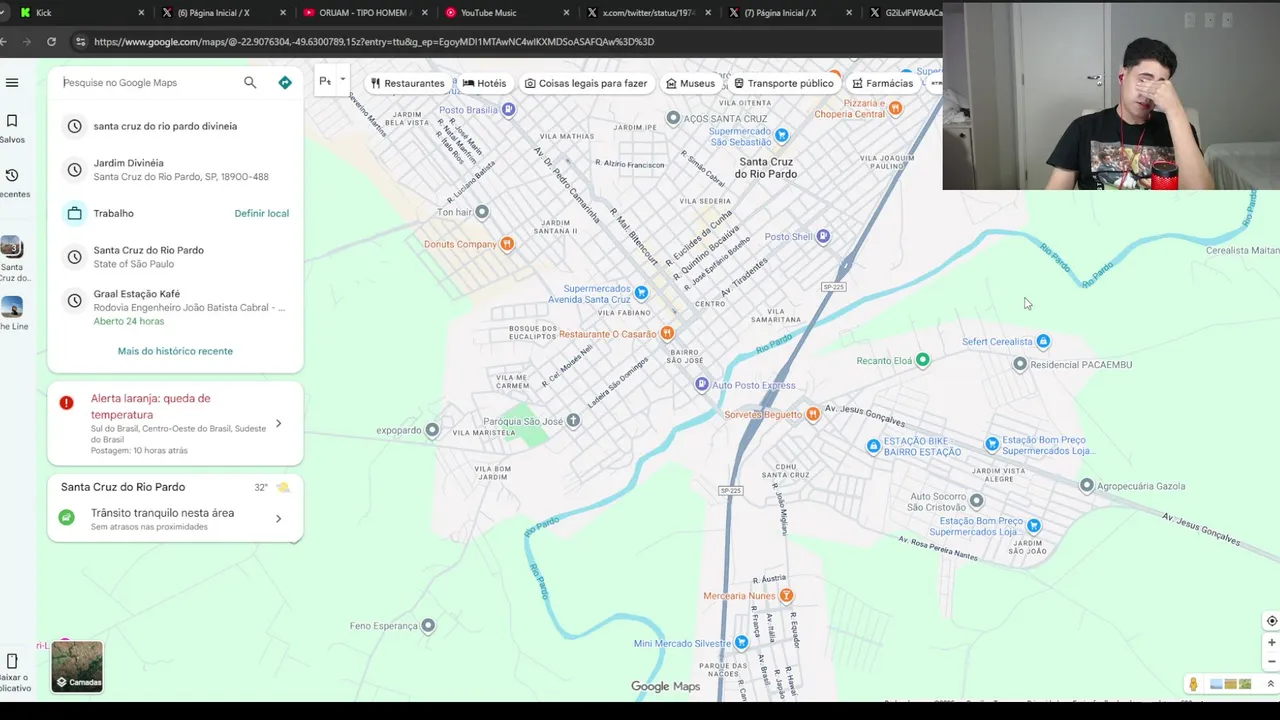Switch to the '(6) Página Inicial / X' tab
Image resolution: width=1280 pixels, height=720 pixels.
coord(222,12)
